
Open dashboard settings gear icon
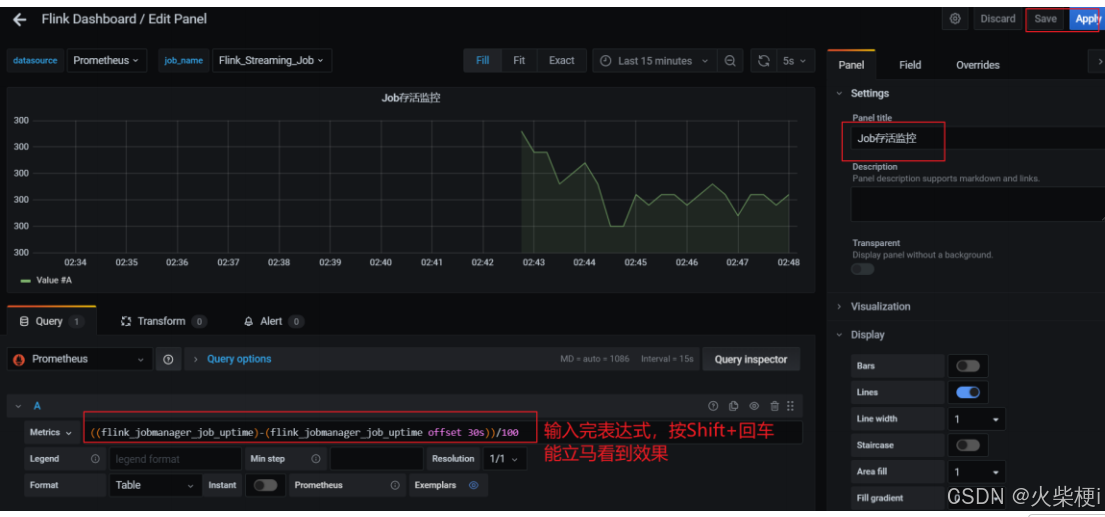click(955, 19)
